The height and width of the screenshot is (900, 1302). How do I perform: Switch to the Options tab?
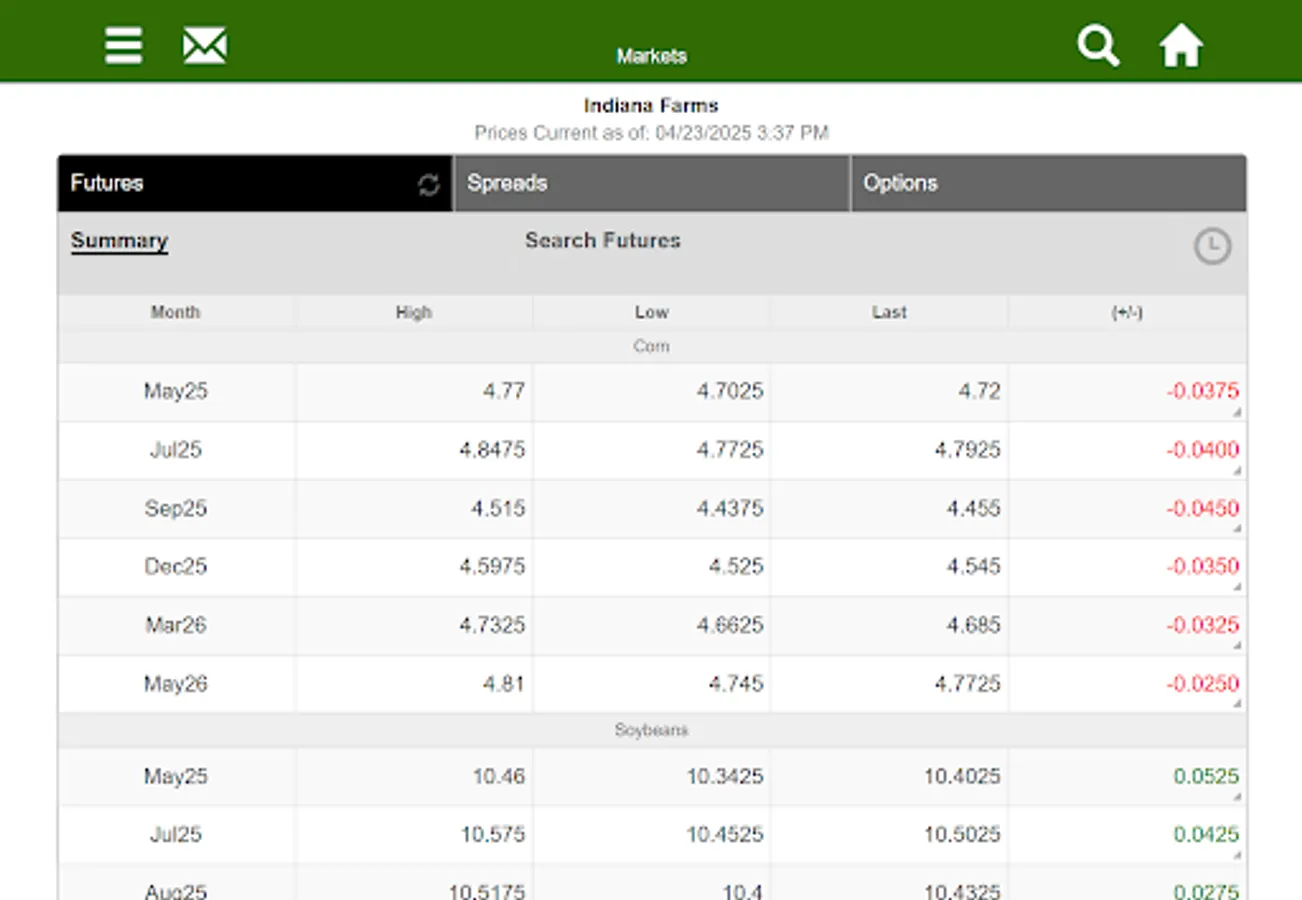point(1047,183)
